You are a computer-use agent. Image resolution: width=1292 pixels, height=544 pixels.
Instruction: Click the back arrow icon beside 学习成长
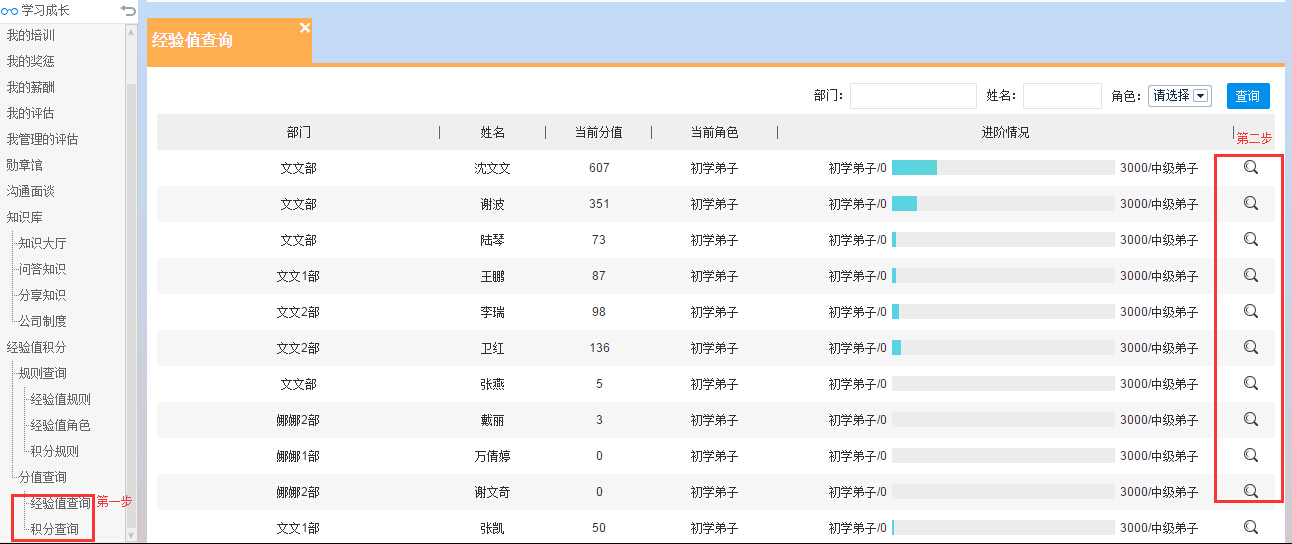pyautogui.click(x=127, y=10)
